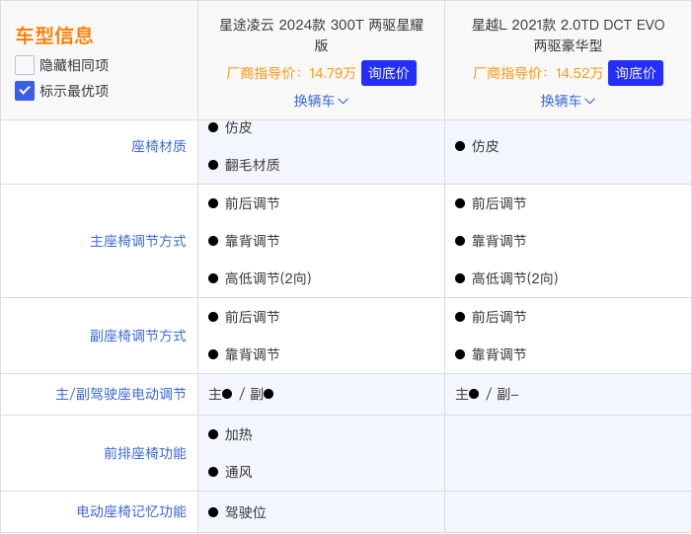The height and width of the screenshot is (534, 692).
Task: Open the 电动座椅记忆功能 parameter link
Action: [131, 512]
